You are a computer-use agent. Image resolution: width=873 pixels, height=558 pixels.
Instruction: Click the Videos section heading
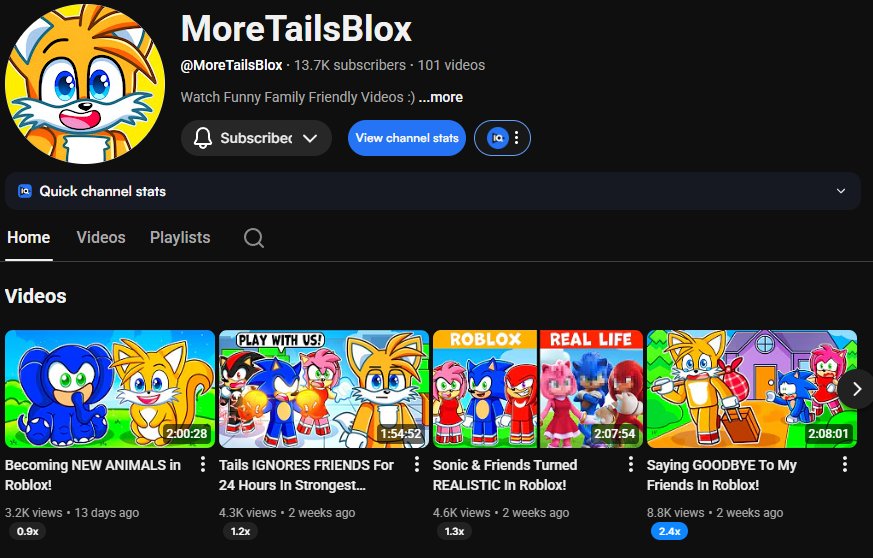click(36, 296)
